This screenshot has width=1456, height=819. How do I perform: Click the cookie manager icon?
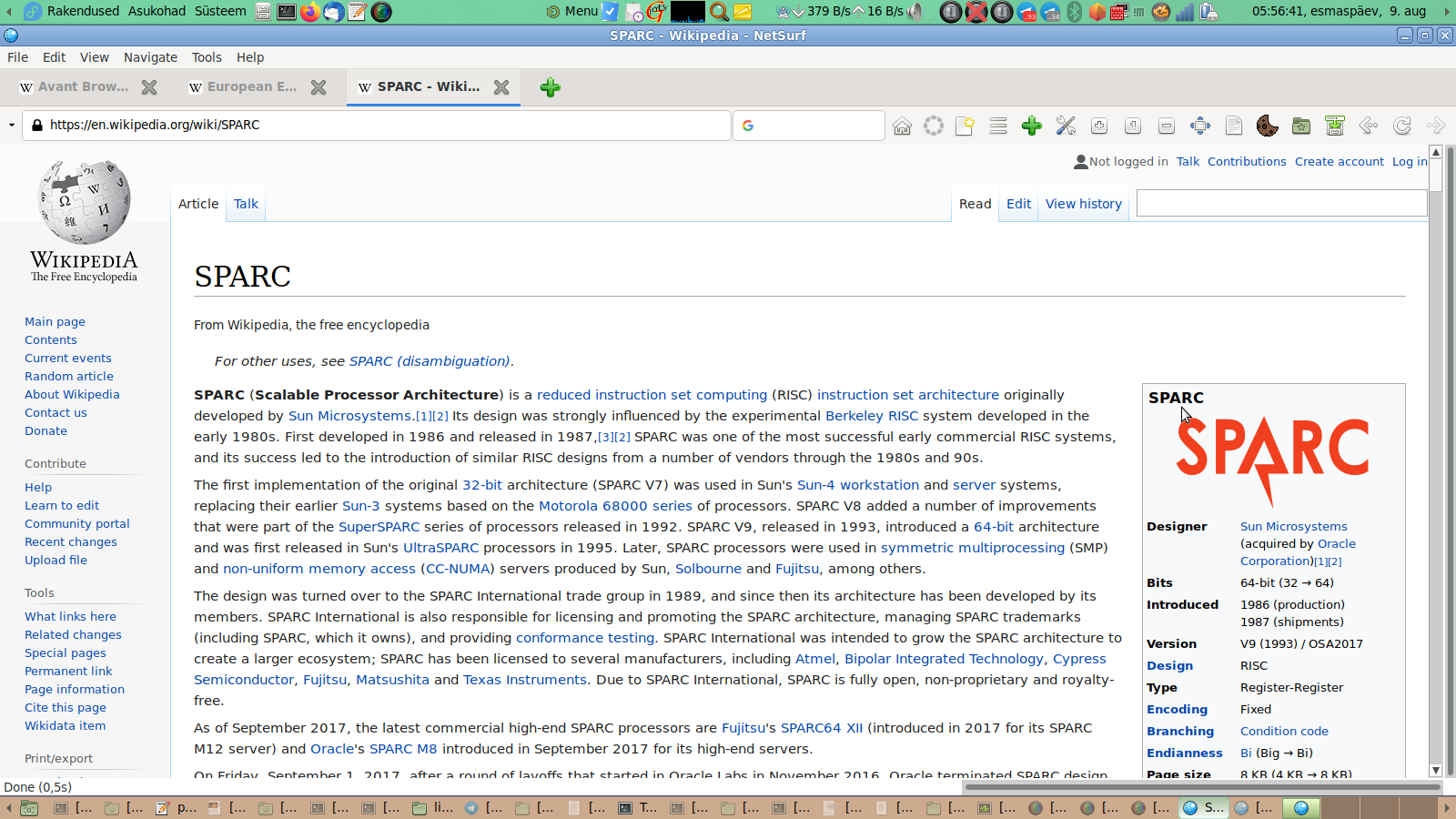tap(1267, 126)
